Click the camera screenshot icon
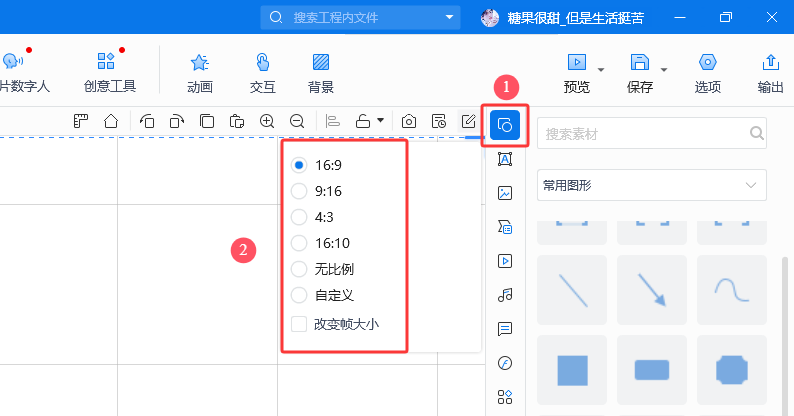 (409, 121)
